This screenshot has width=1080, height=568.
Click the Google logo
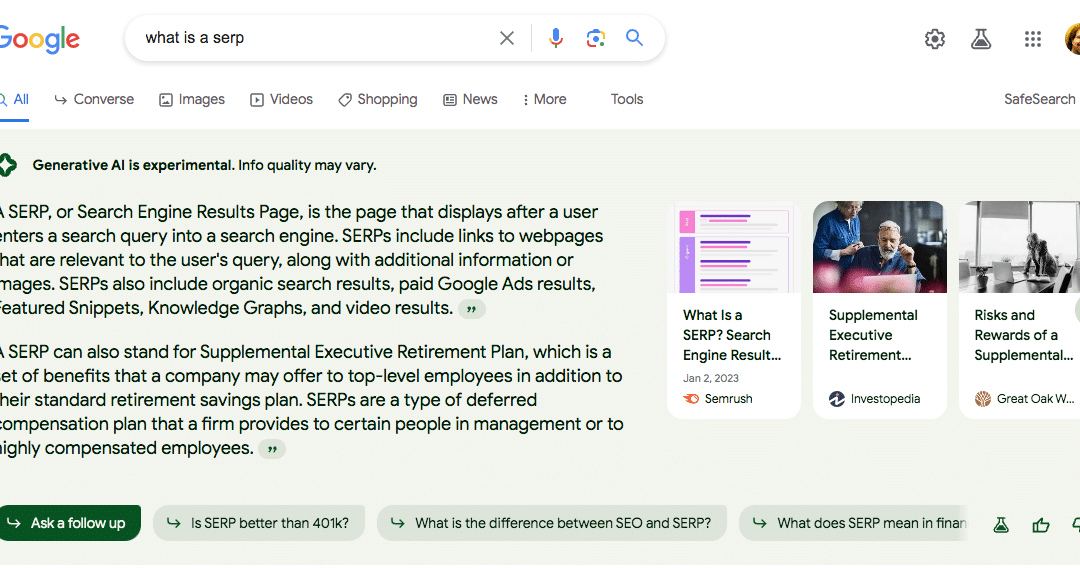point(40,39)
